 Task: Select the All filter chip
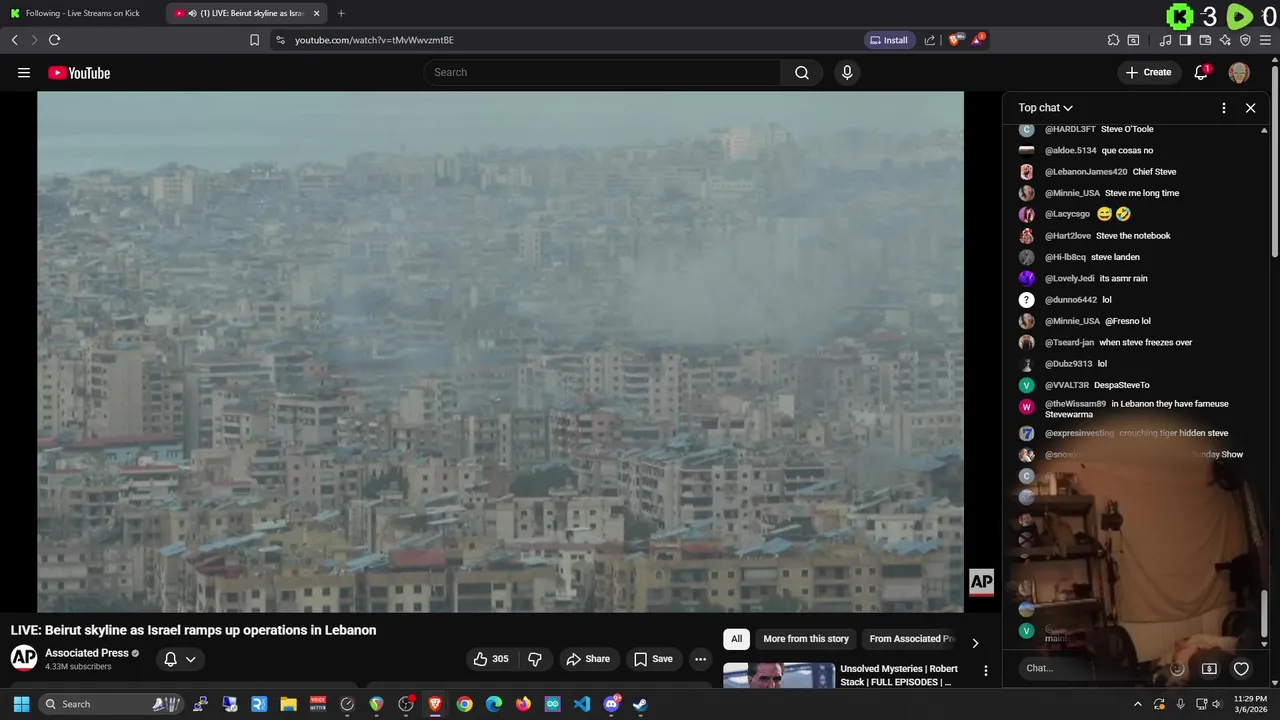point(736,639)
